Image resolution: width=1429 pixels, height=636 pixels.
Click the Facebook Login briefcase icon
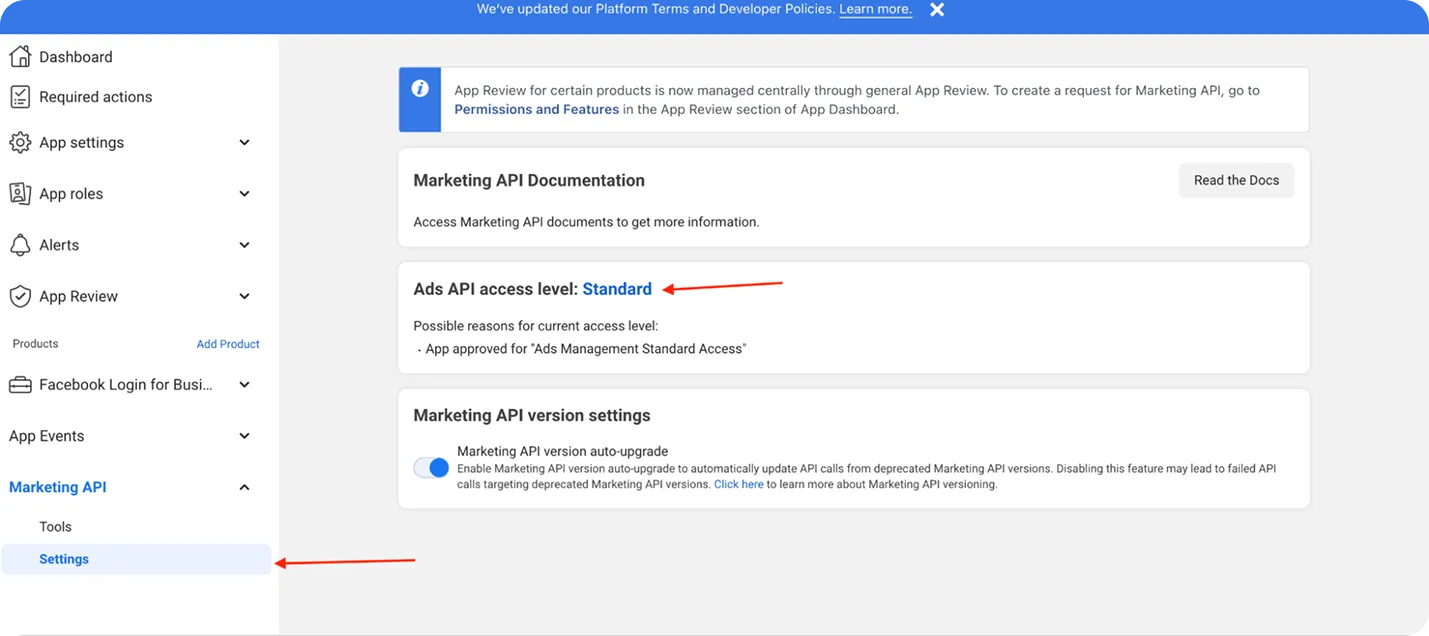(20, 385)
